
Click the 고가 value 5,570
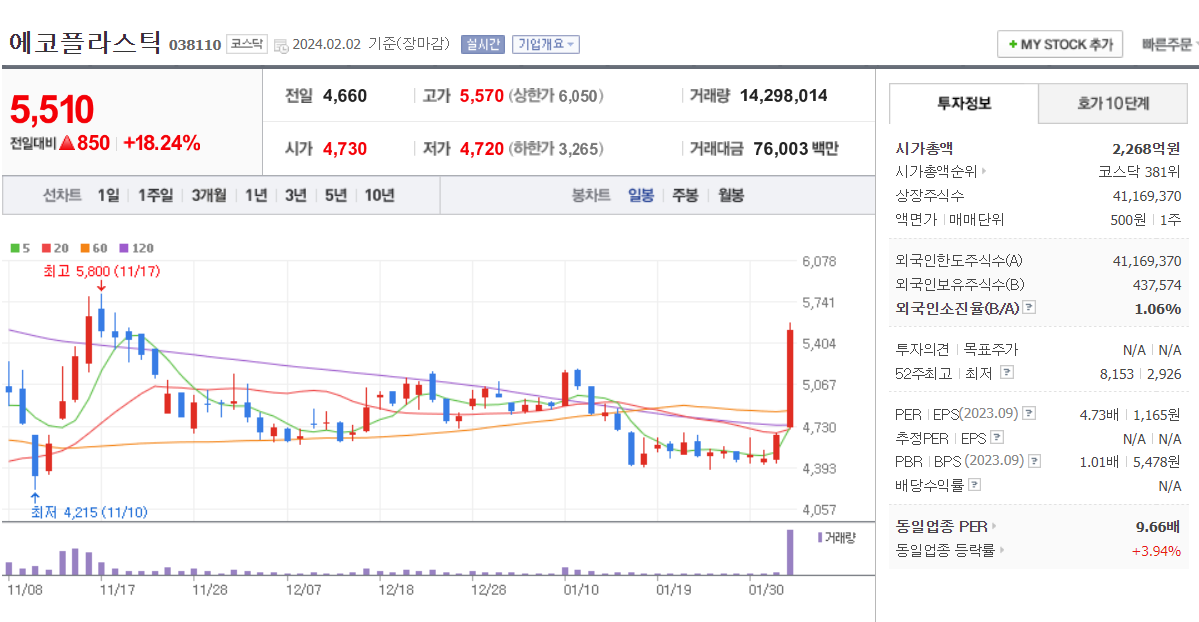click(x=482, y=96)
